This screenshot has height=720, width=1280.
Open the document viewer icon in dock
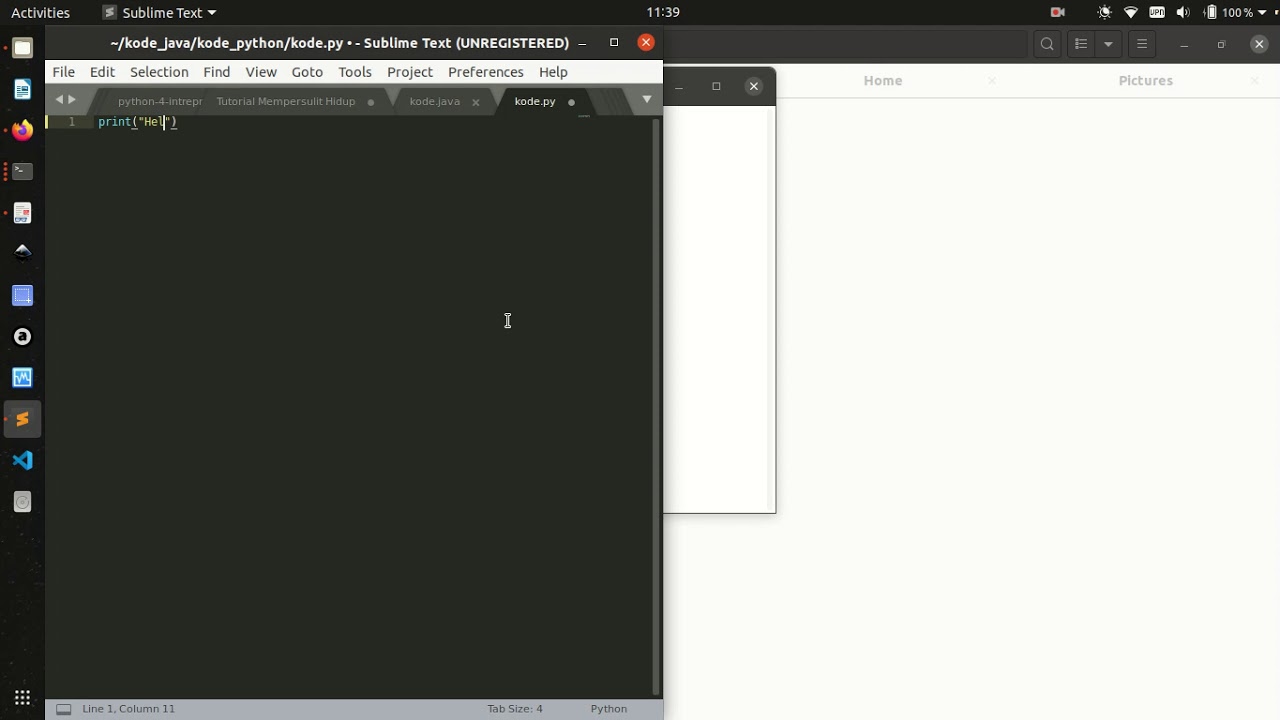[x=22, y=213]
